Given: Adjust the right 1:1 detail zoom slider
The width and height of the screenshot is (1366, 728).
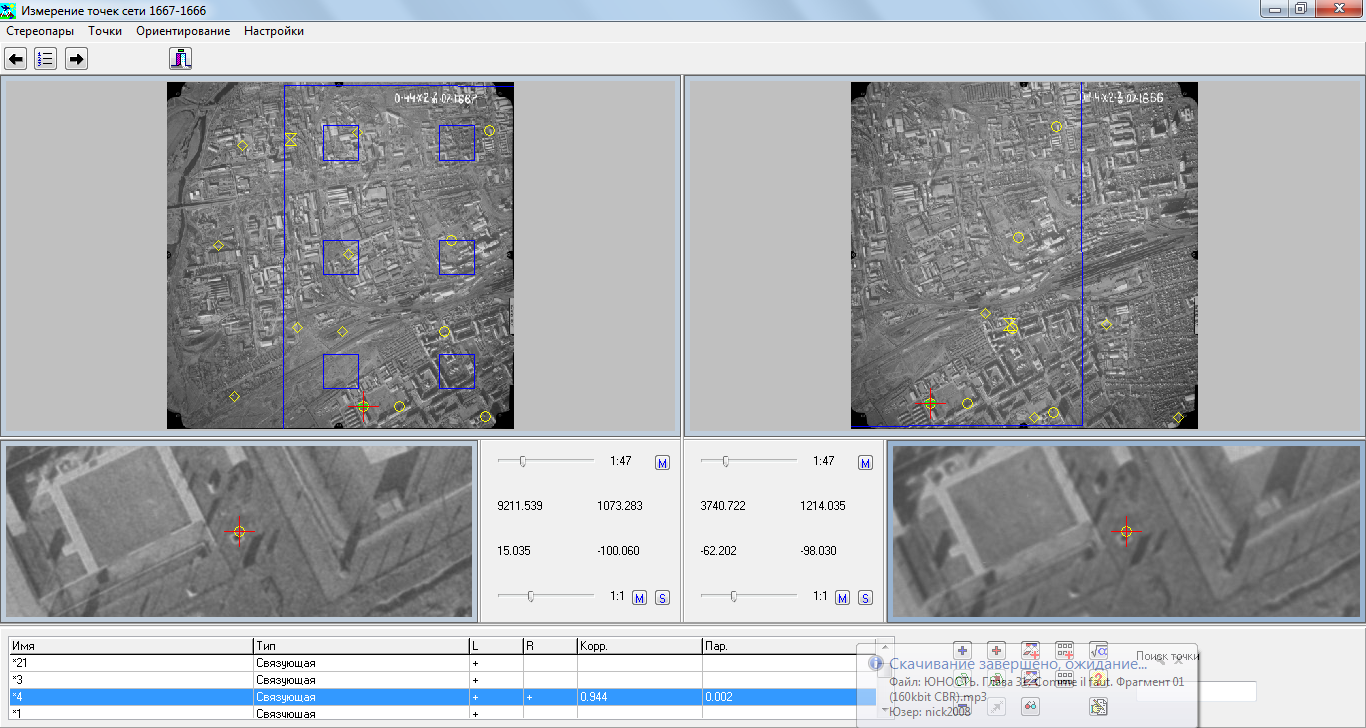Looking at the screenshot, I should click(733, 596).
